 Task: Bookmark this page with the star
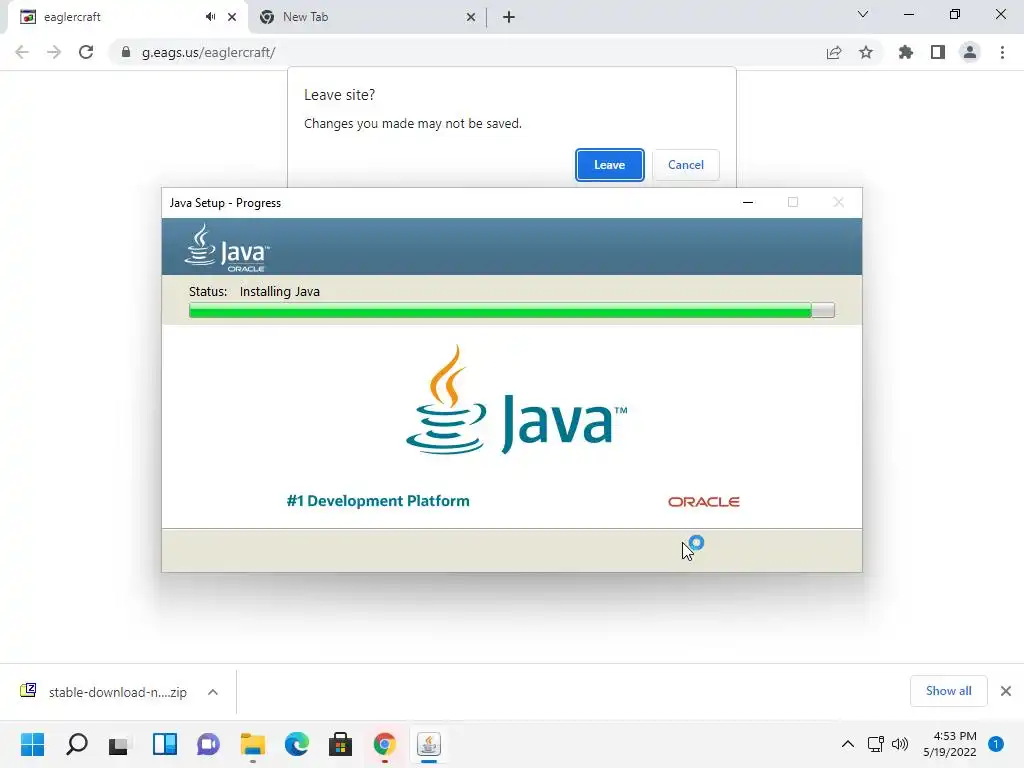point(866,52)
